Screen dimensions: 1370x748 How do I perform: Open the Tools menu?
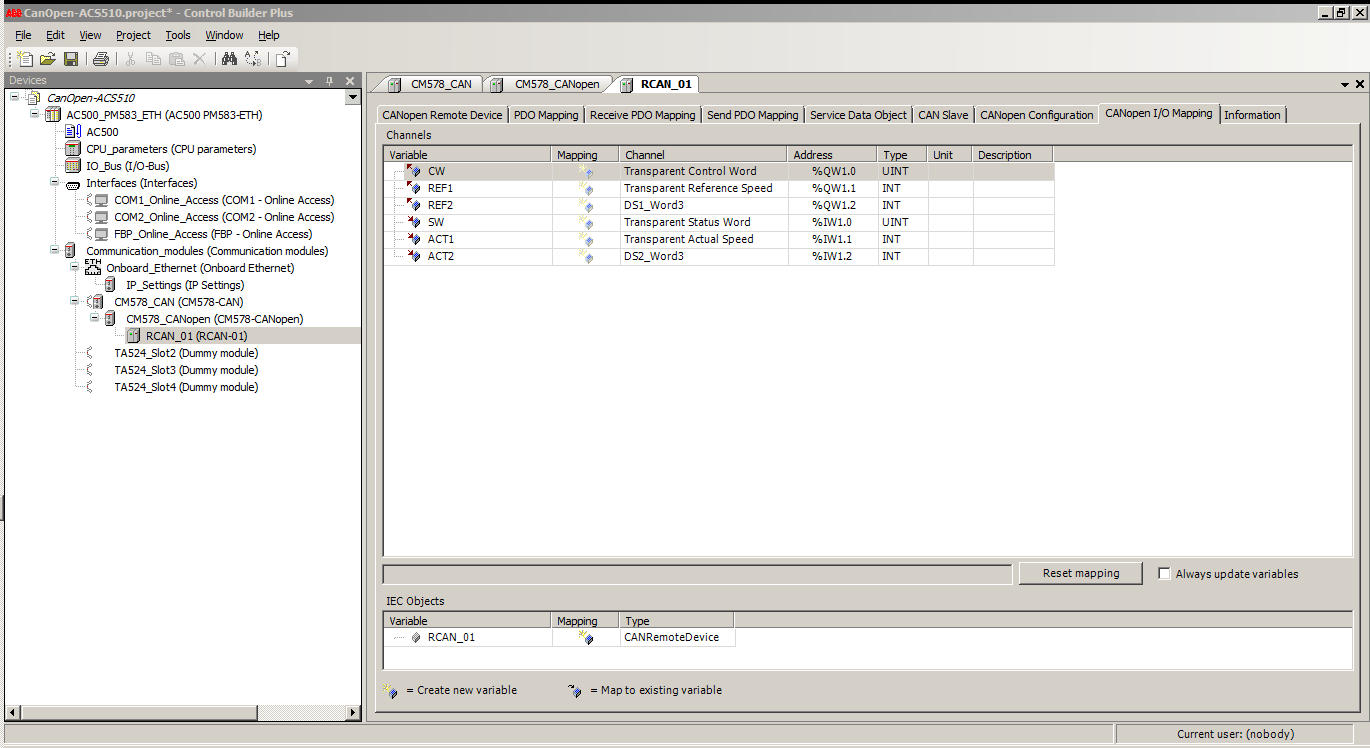click(x=177, y=35)
